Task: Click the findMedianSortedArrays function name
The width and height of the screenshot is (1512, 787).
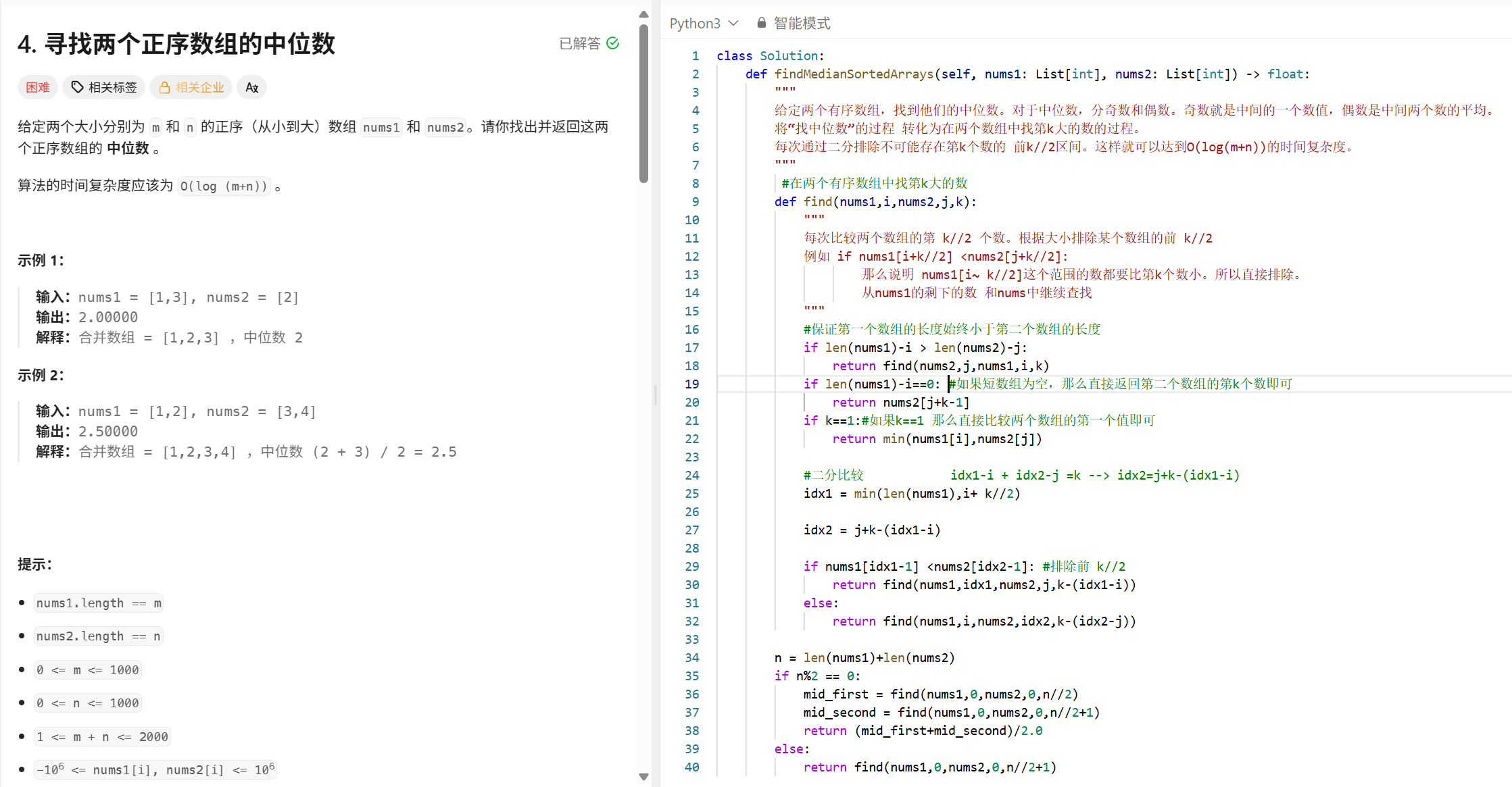Action: 853,74
